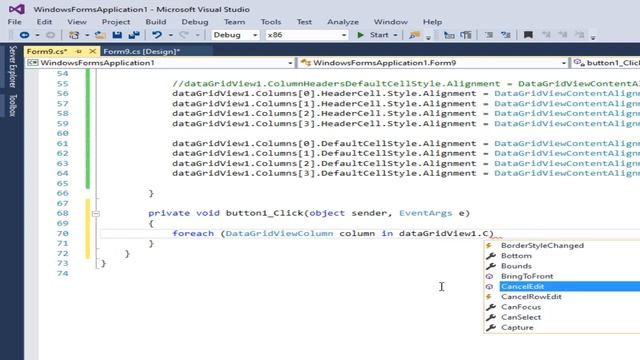Comment out the selected lines icon
This screenshot has width=640, height=360.
pos(489,35)
